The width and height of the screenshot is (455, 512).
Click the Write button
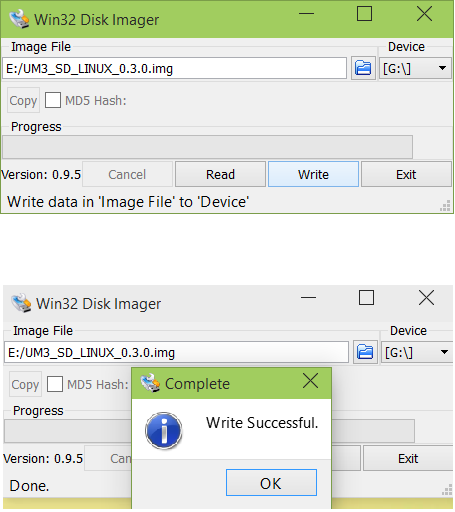pyautogui.click(x=313, y=174)
